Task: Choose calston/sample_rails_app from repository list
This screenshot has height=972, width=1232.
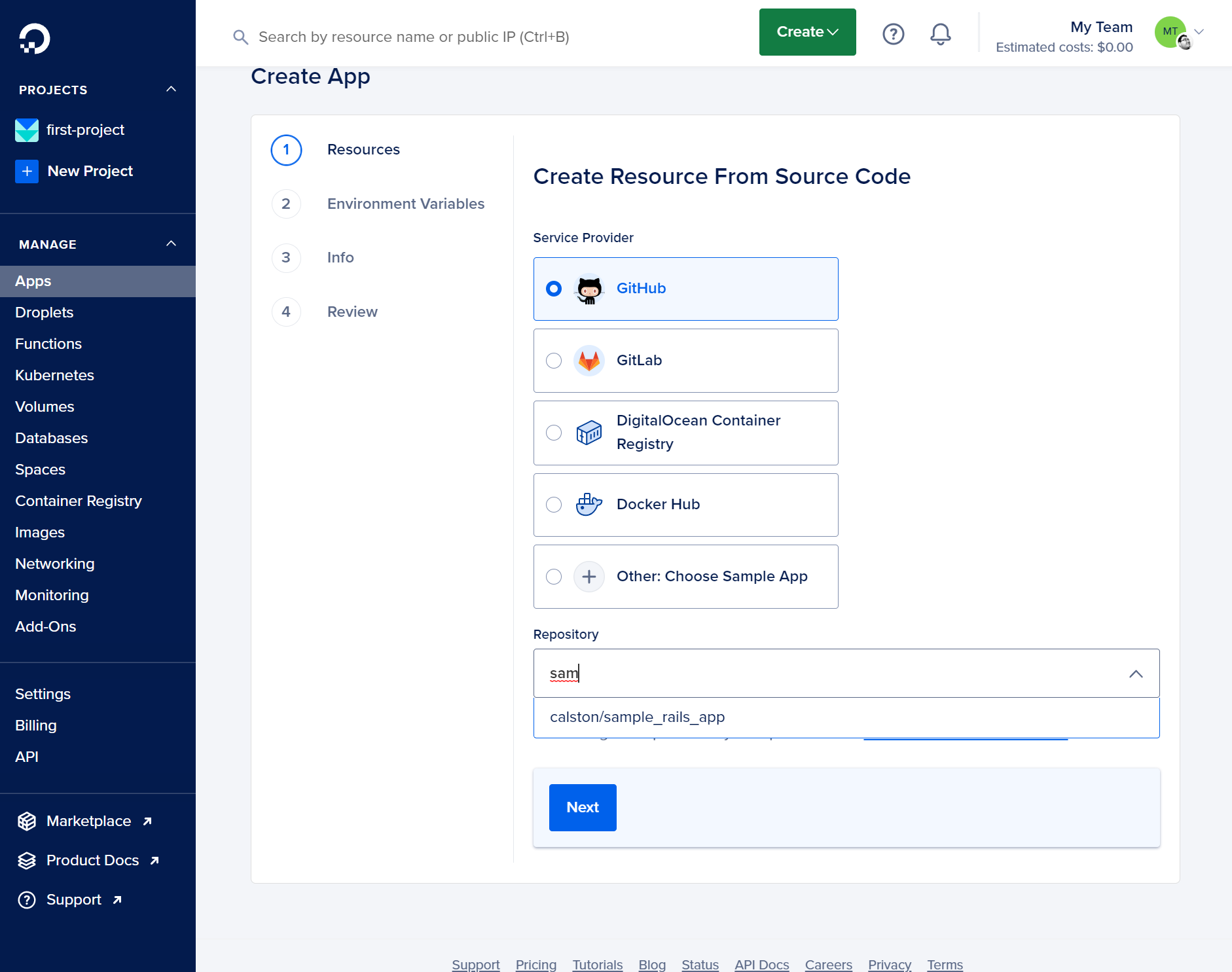Action: tap(846, 717)
